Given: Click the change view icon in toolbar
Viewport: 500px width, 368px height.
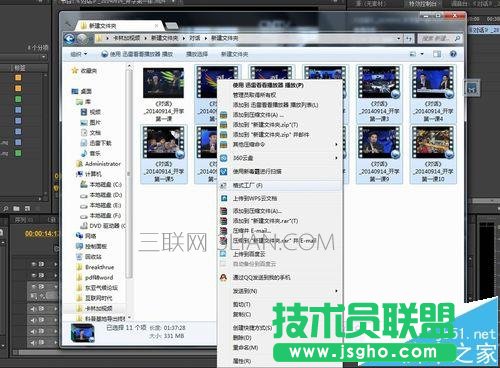Looking at the screenshot, I should click(413, 54).
